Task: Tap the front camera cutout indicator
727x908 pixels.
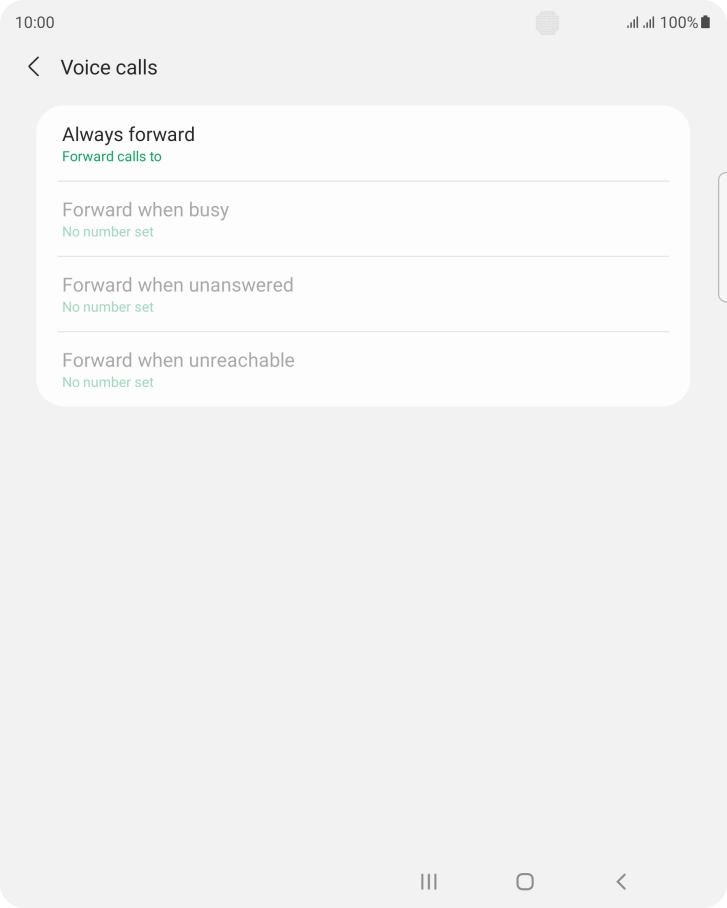Action: click(x=547, y=22)
